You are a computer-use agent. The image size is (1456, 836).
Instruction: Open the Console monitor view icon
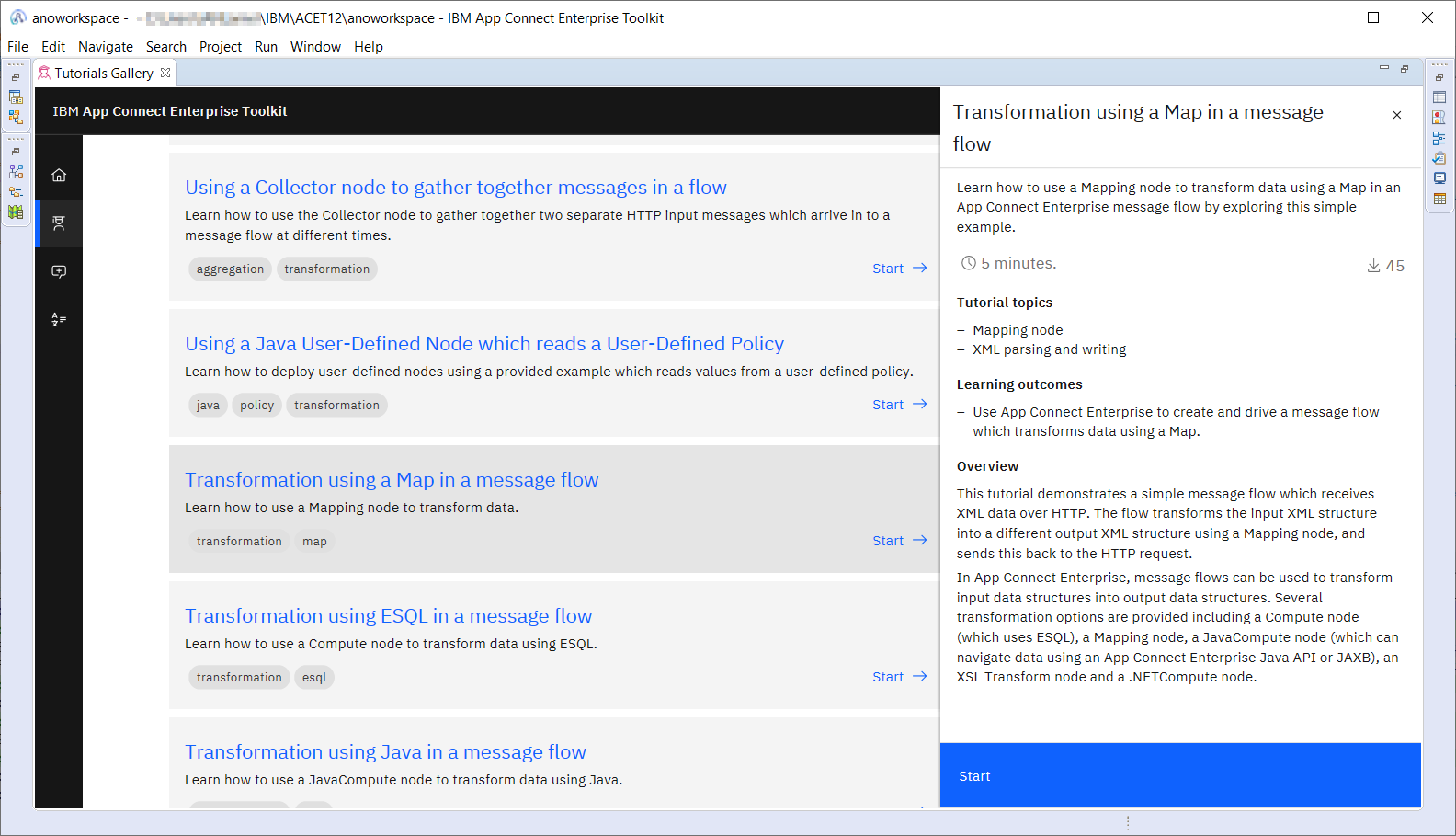click(x=1439, y=178)
